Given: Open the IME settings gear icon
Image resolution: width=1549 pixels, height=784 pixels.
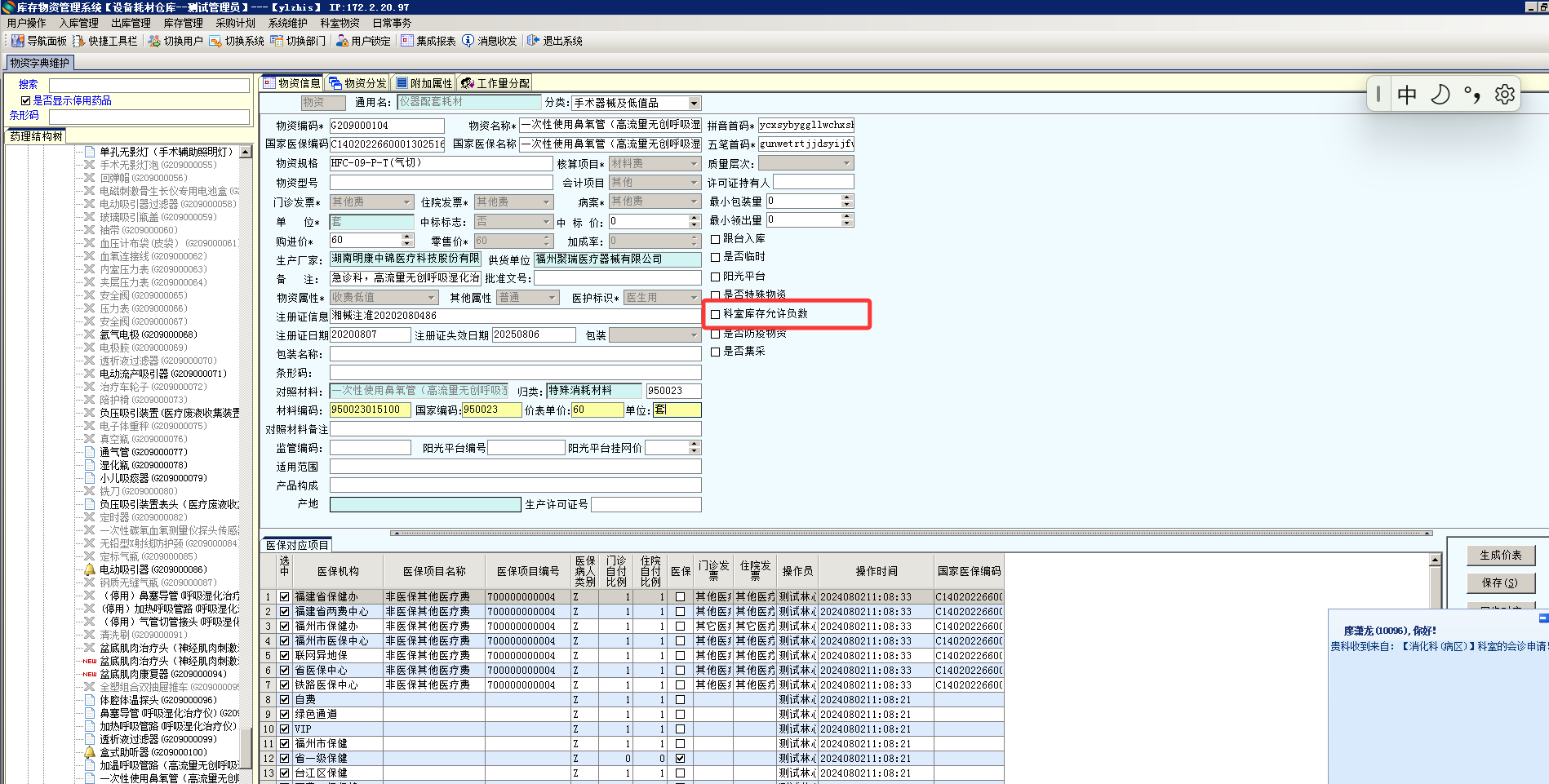Looking at the screenshot, I should [x=1504, y=95].
